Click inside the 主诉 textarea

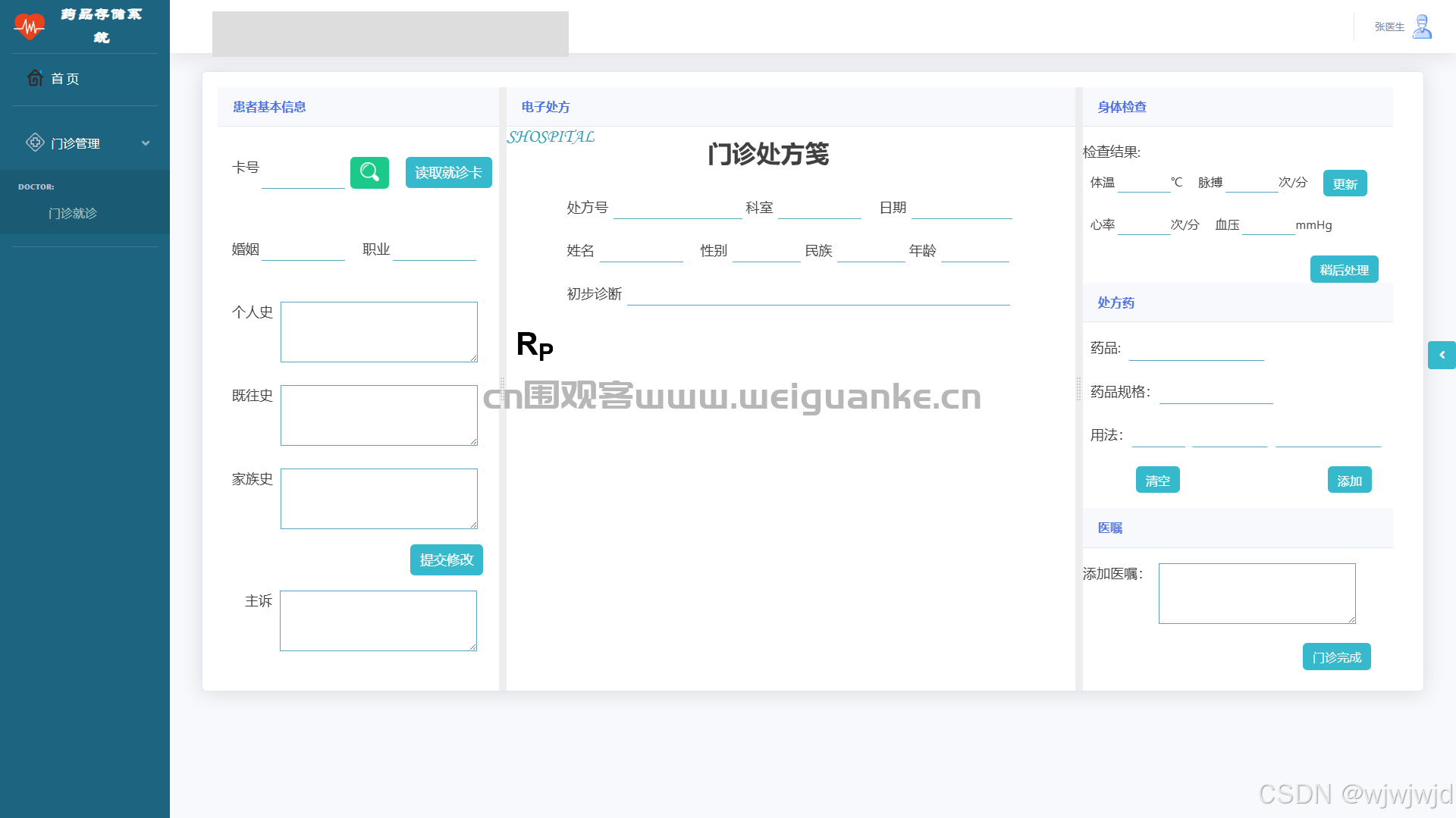(378, 621)
